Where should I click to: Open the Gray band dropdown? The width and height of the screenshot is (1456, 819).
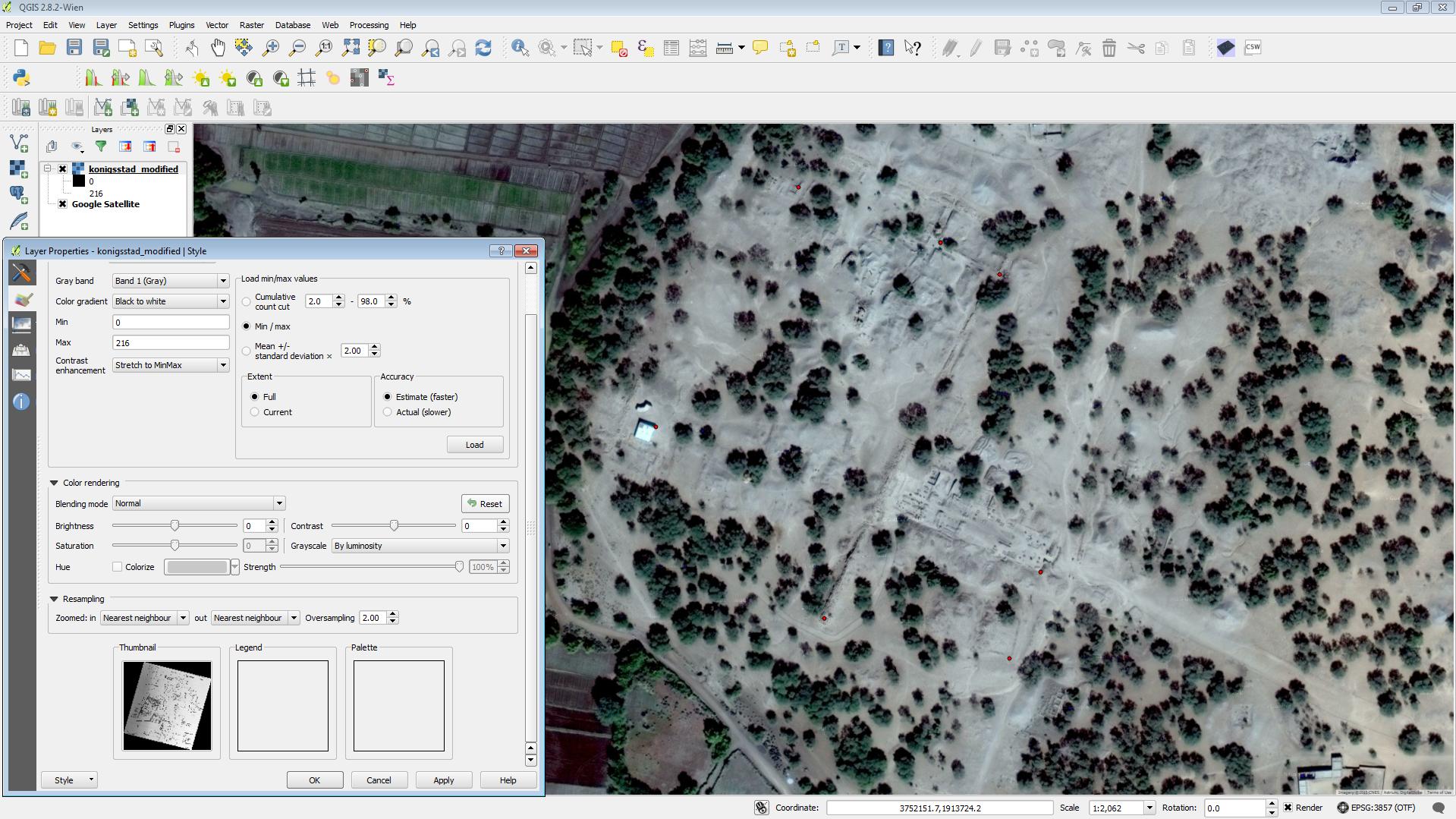[171, 281]
